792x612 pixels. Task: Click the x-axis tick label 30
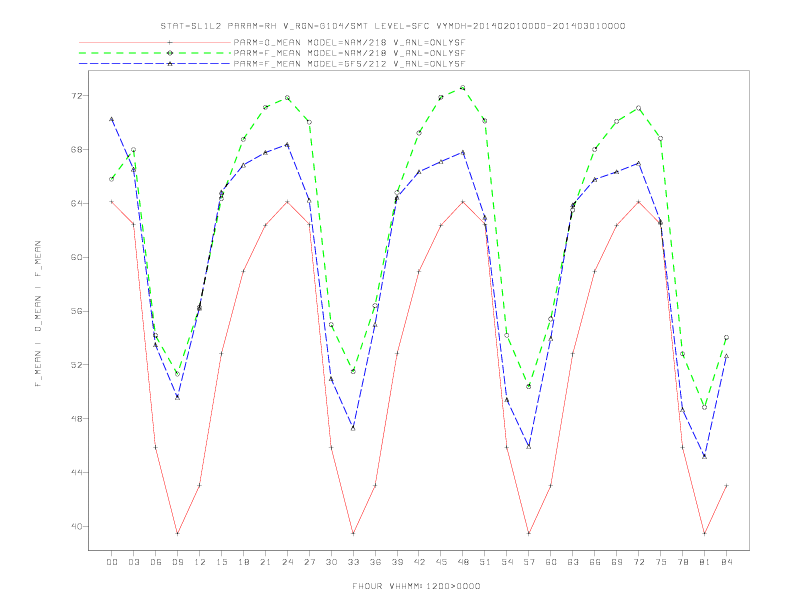pyautogui.click(x=331, y=562)
